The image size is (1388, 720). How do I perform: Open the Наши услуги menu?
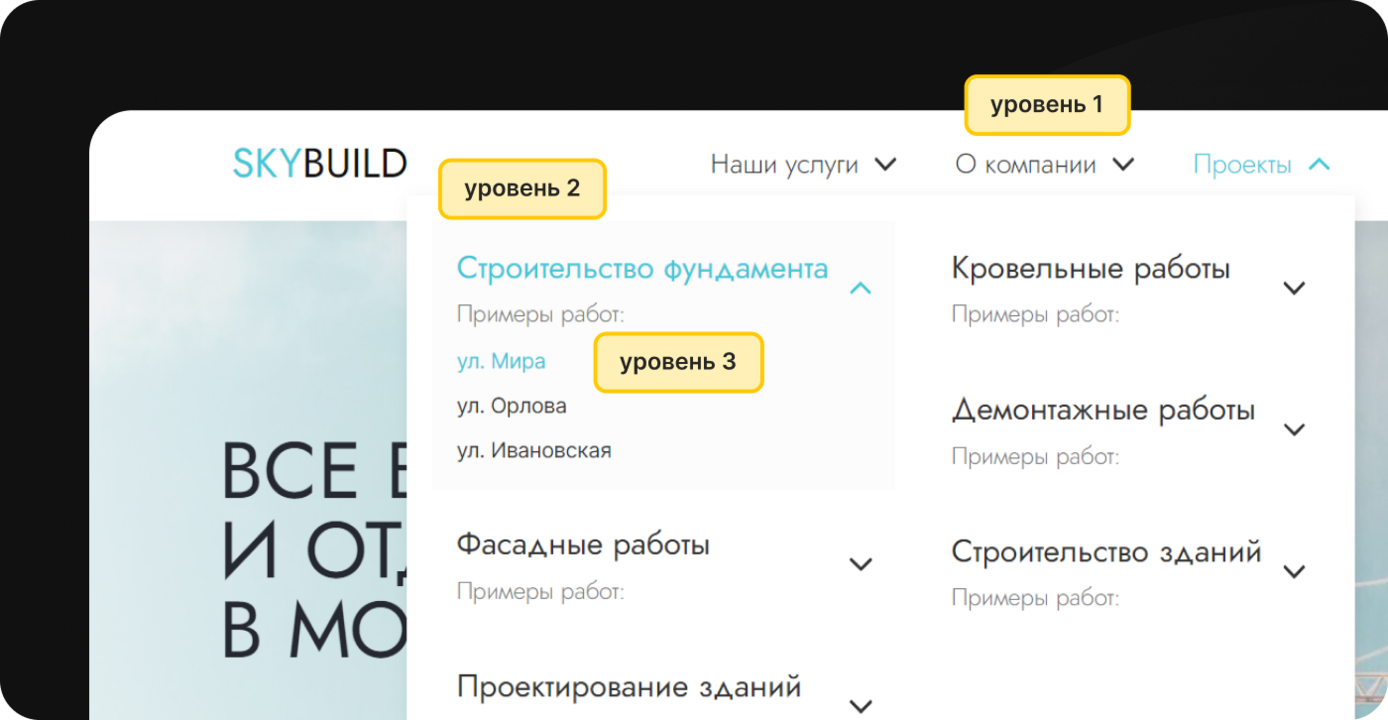784,165
